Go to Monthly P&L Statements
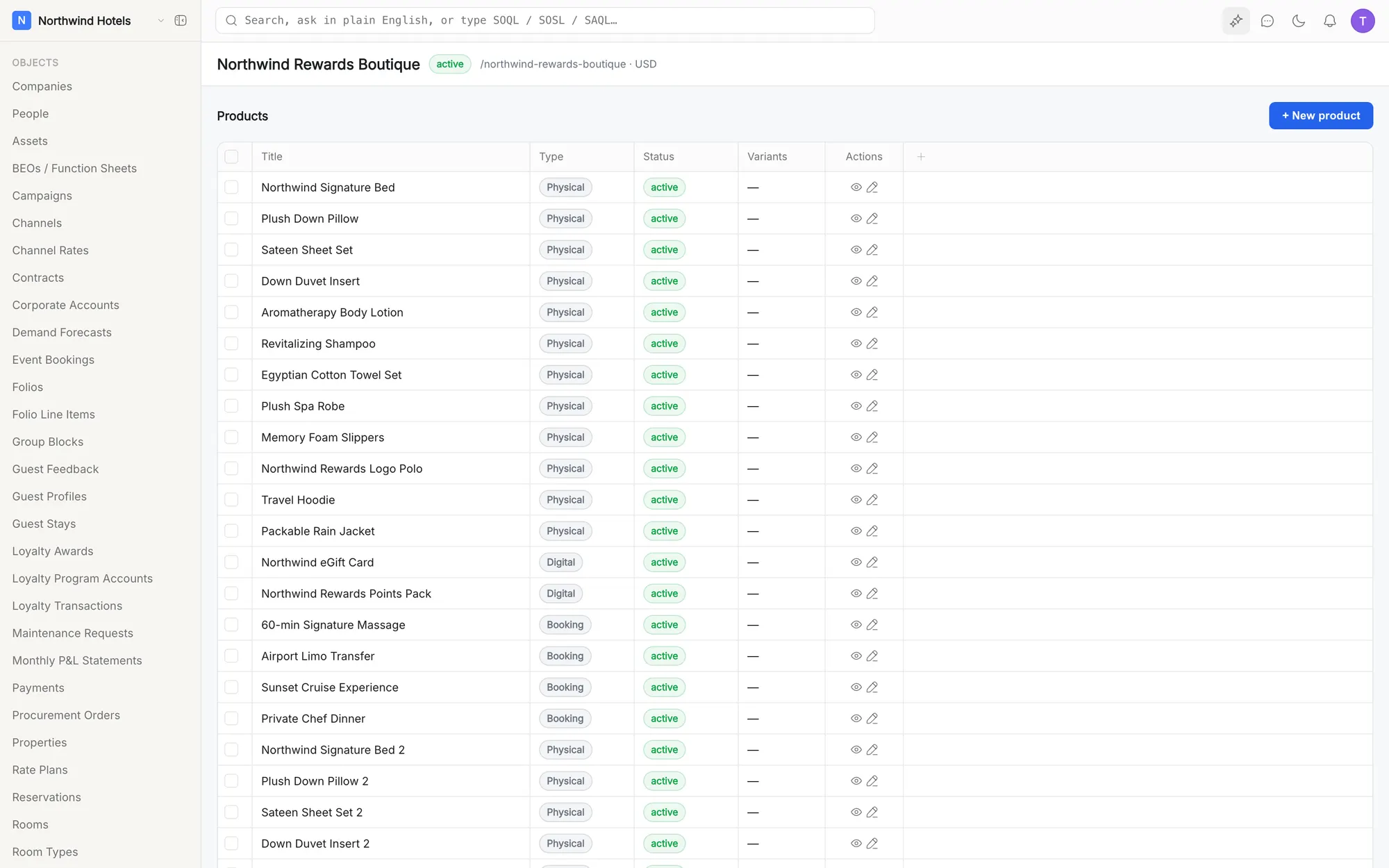The width and height of the screenshot is (1389, 868). pyautogui.click(x=77, y=660)
